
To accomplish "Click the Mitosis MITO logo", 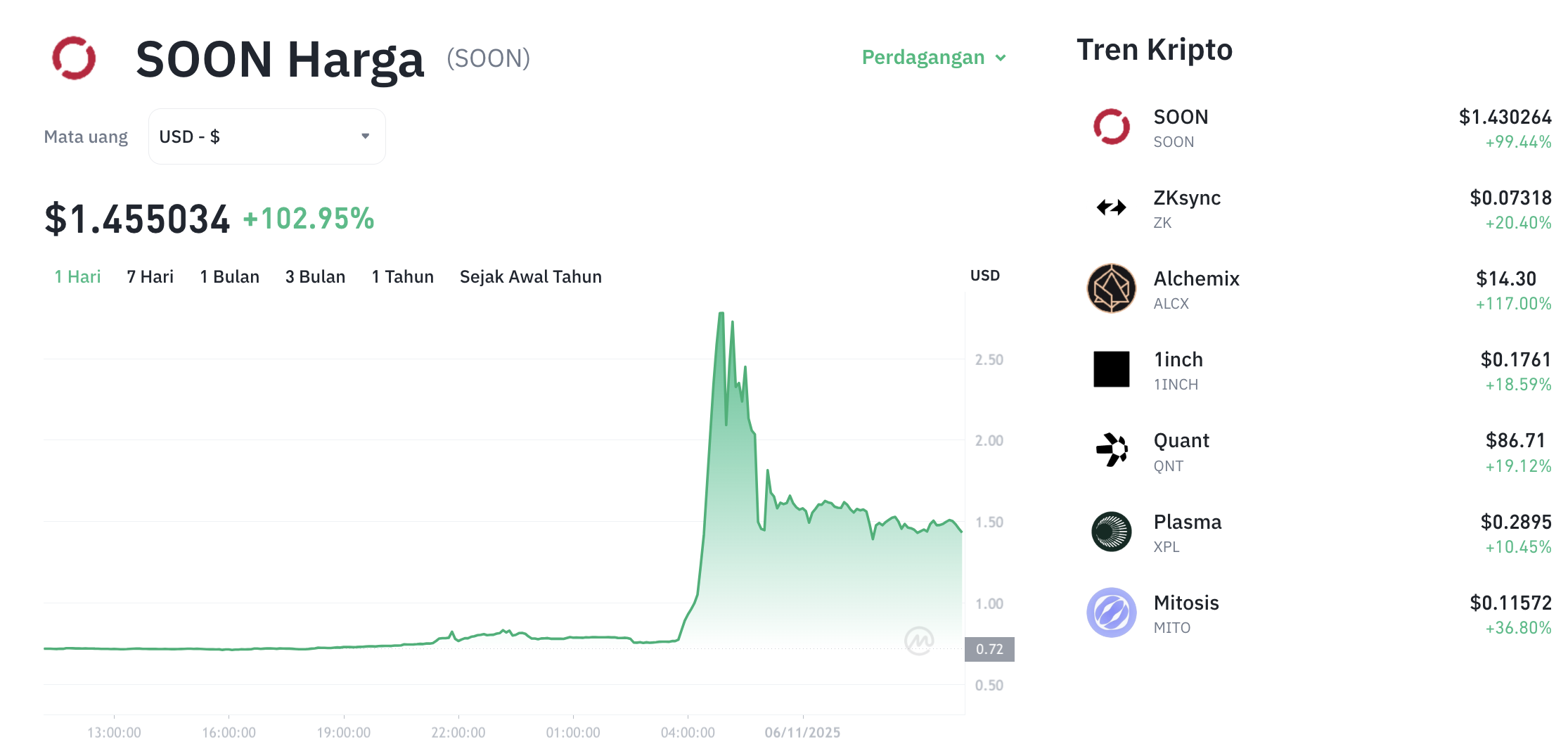I will click(x=1112, y=612).
